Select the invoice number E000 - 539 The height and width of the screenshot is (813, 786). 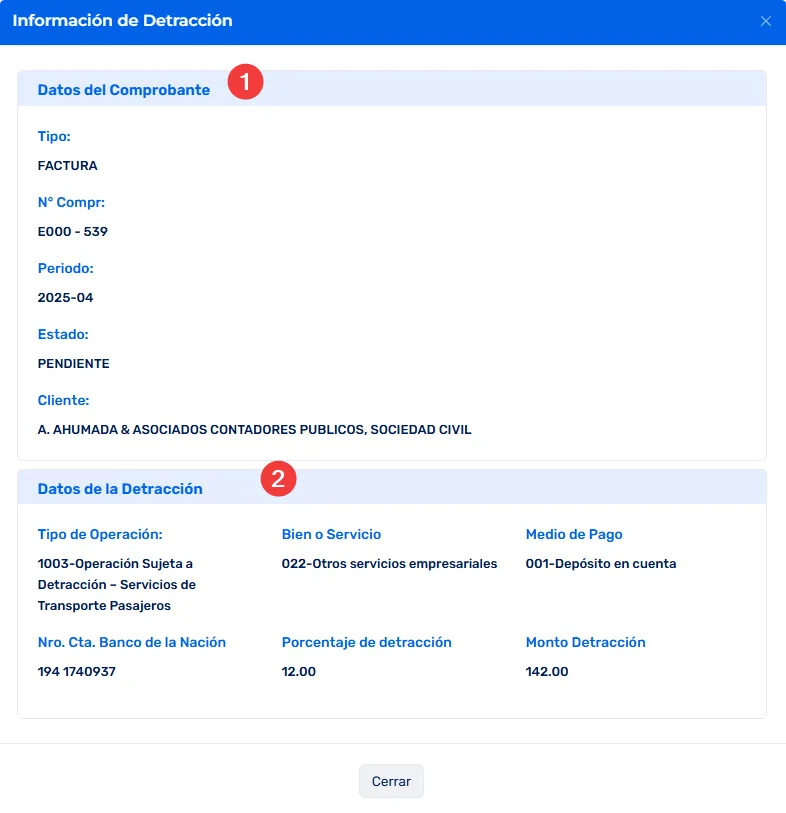pos(72,231)
